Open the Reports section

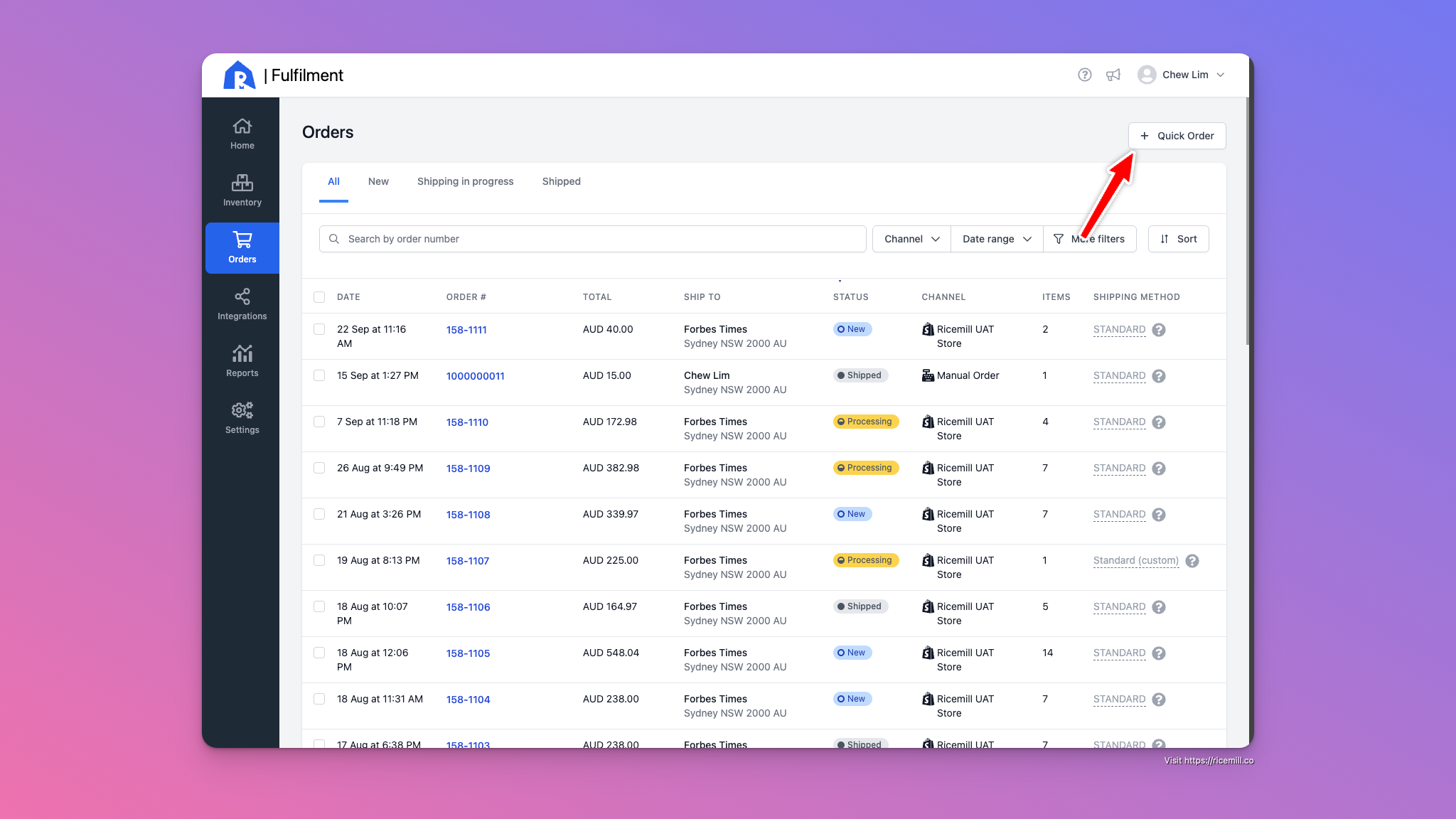242,361
